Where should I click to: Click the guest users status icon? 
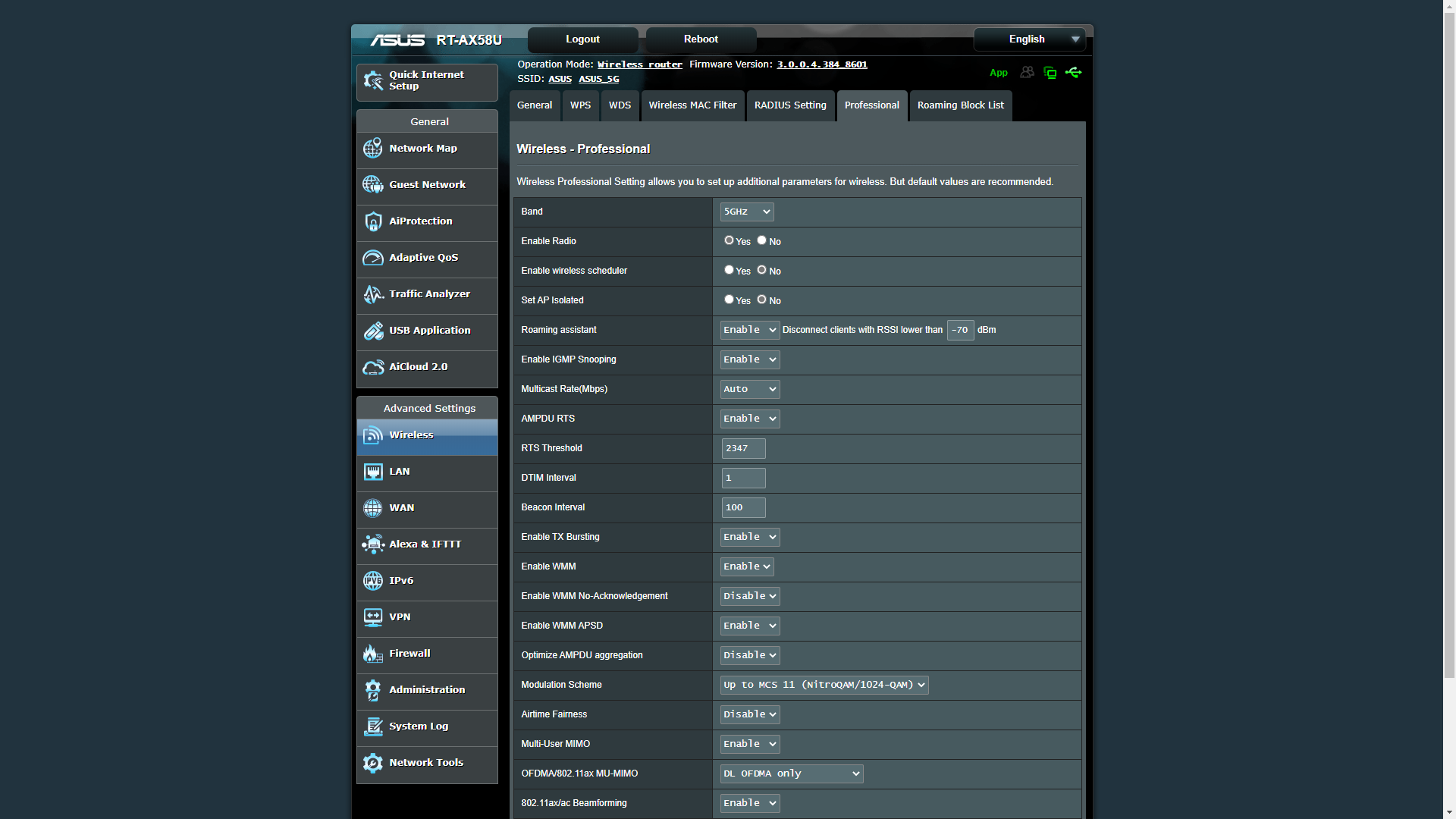pos(1027,73)
